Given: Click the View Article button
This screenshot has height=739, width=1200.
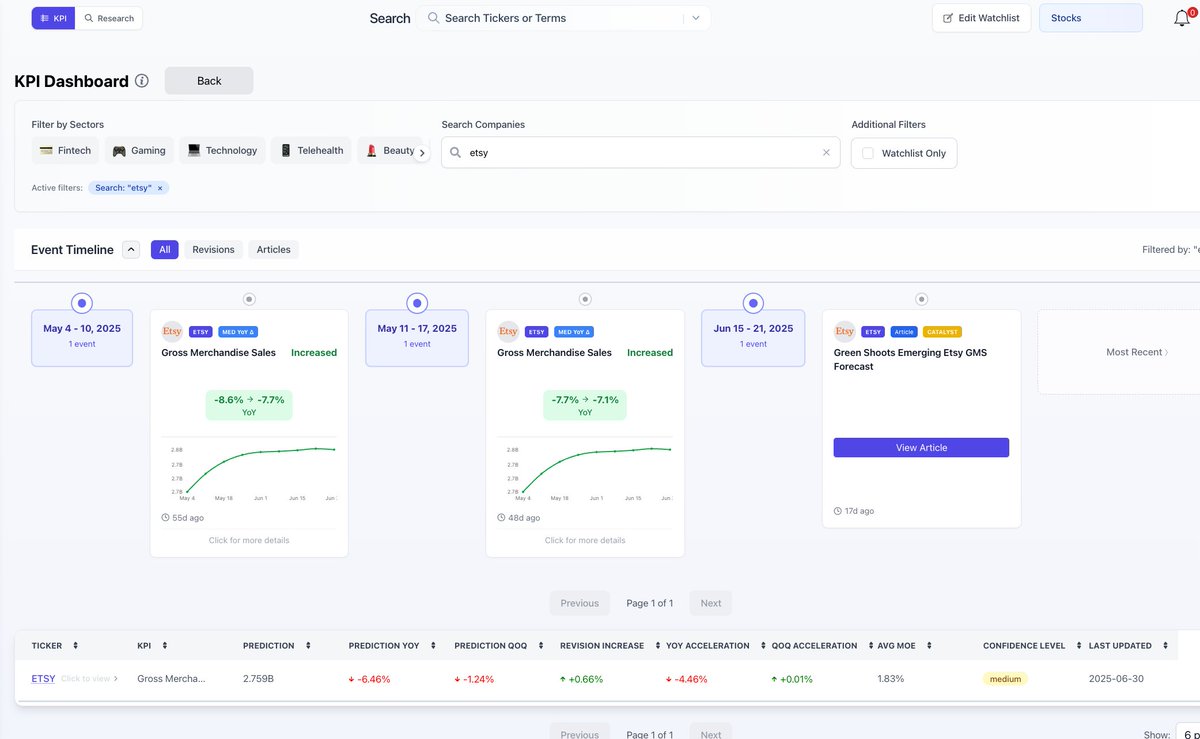Looking at the screenshot, I should (x=921, y=447).
